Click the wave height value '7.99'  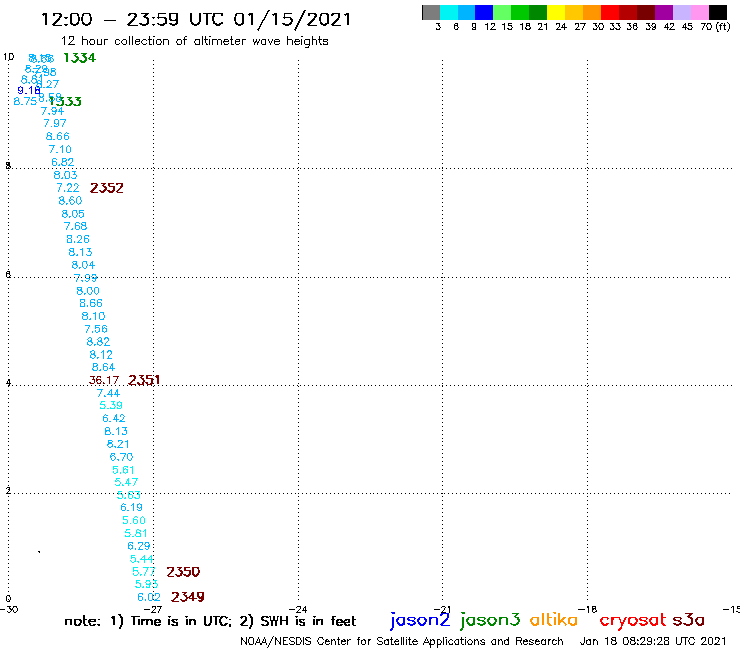(x=86, y=278)
